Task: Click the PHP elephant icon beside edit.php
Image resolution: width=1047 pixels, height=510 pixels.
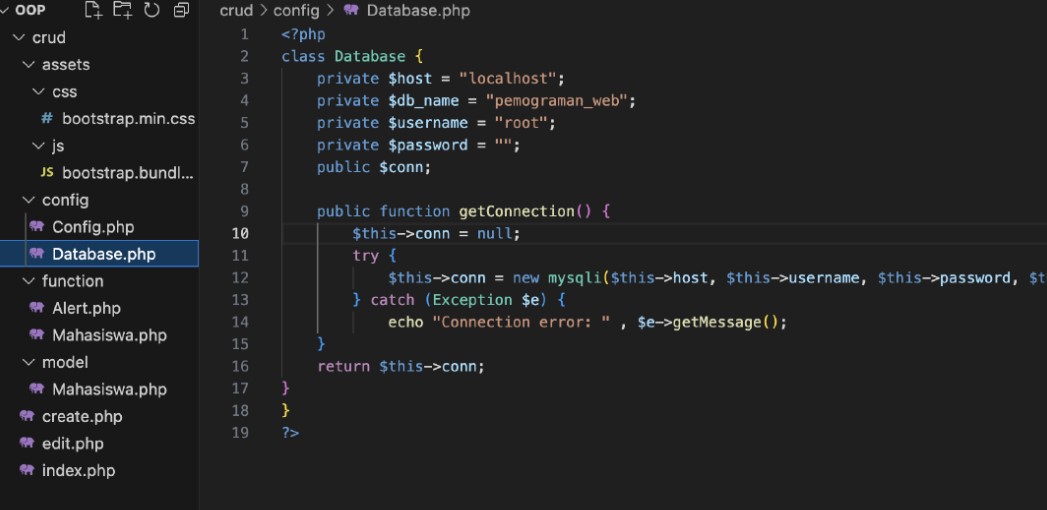Action: pos(27,443)
